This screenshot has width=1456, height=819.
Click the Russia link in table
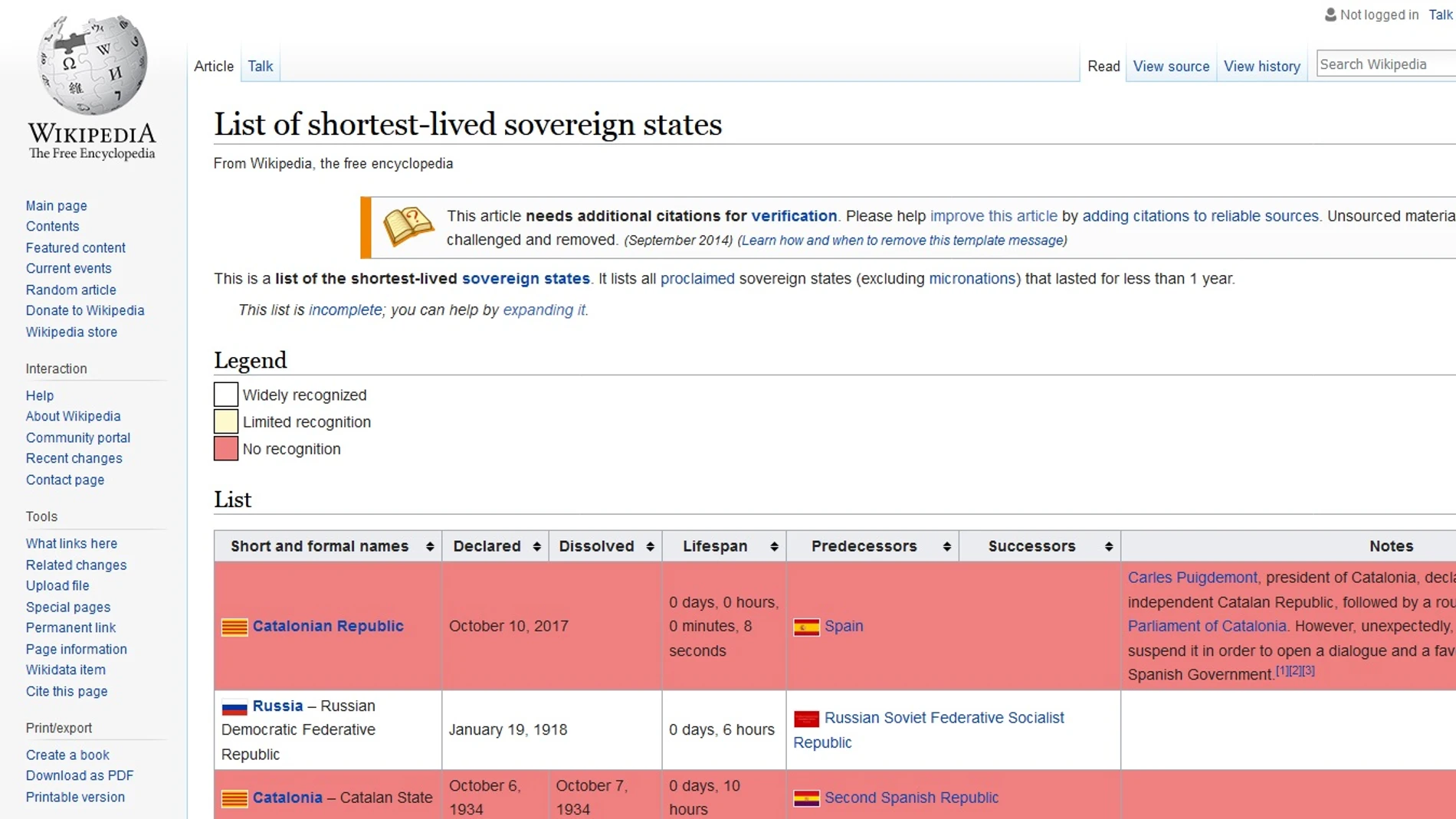277,706
